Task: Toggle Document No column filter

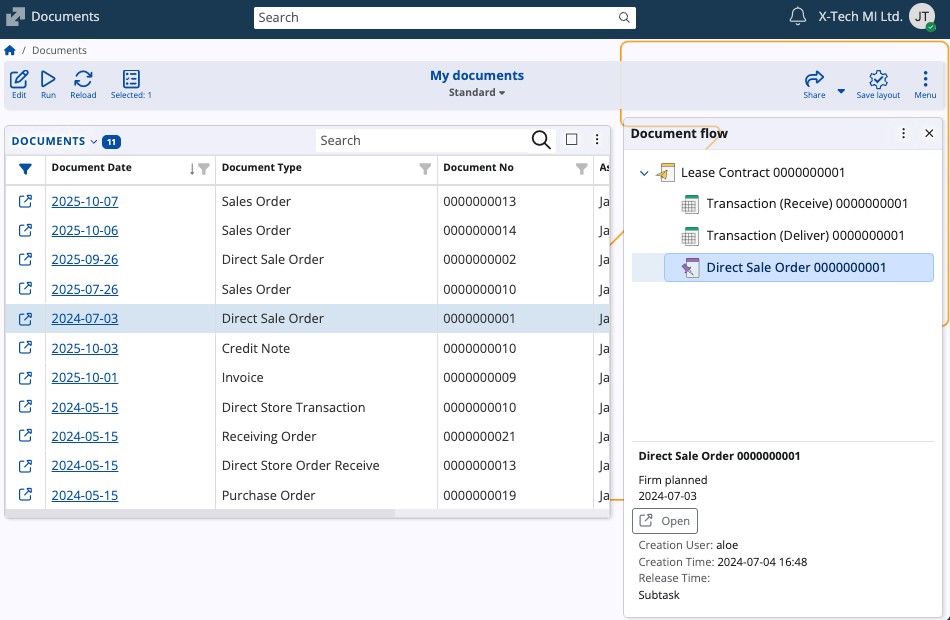Action: 582,169
